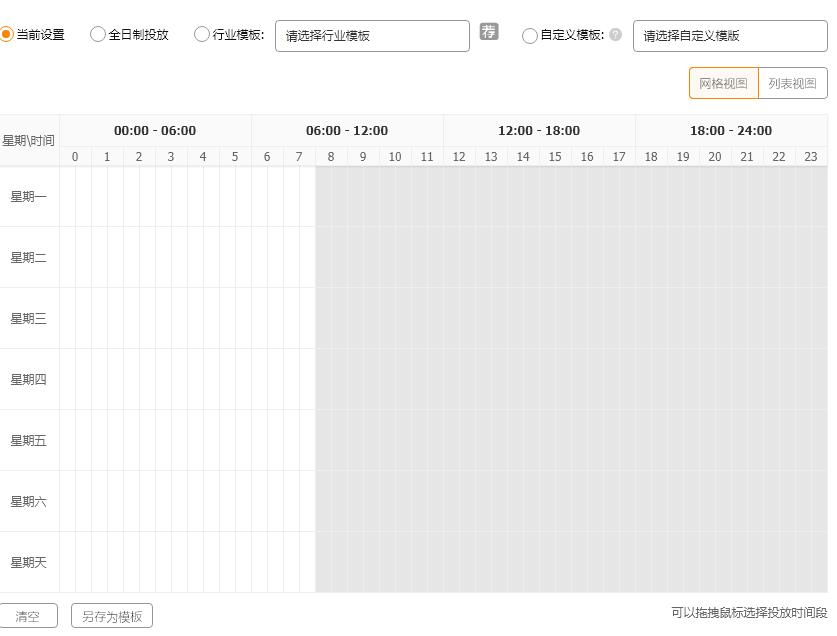Viewport: 837px width, 636px height.
Task: Select the 网格视图 view tab
Action: tap(723, 82)
